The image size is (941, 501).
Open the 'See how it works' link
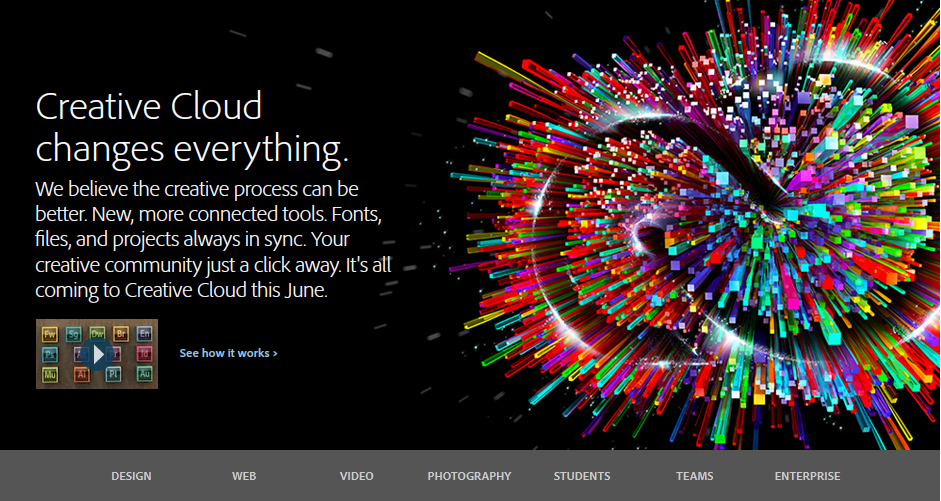click(229, 353)
